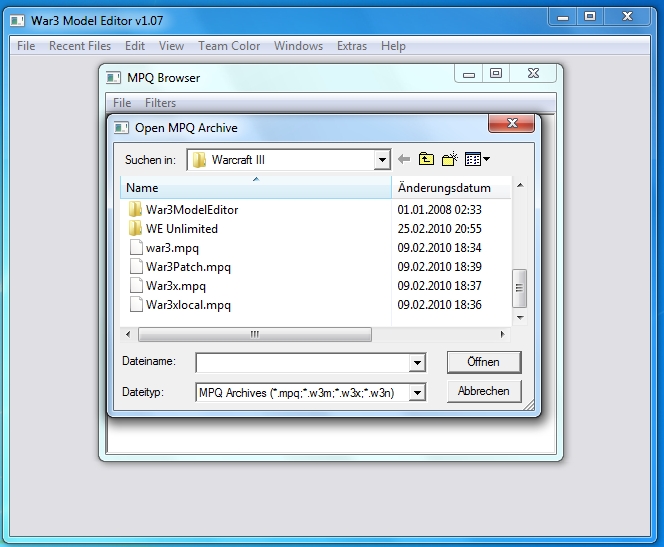Sort by the Änderungsdatum column header
Screen dimensions: 664x547
click(451, 188)
